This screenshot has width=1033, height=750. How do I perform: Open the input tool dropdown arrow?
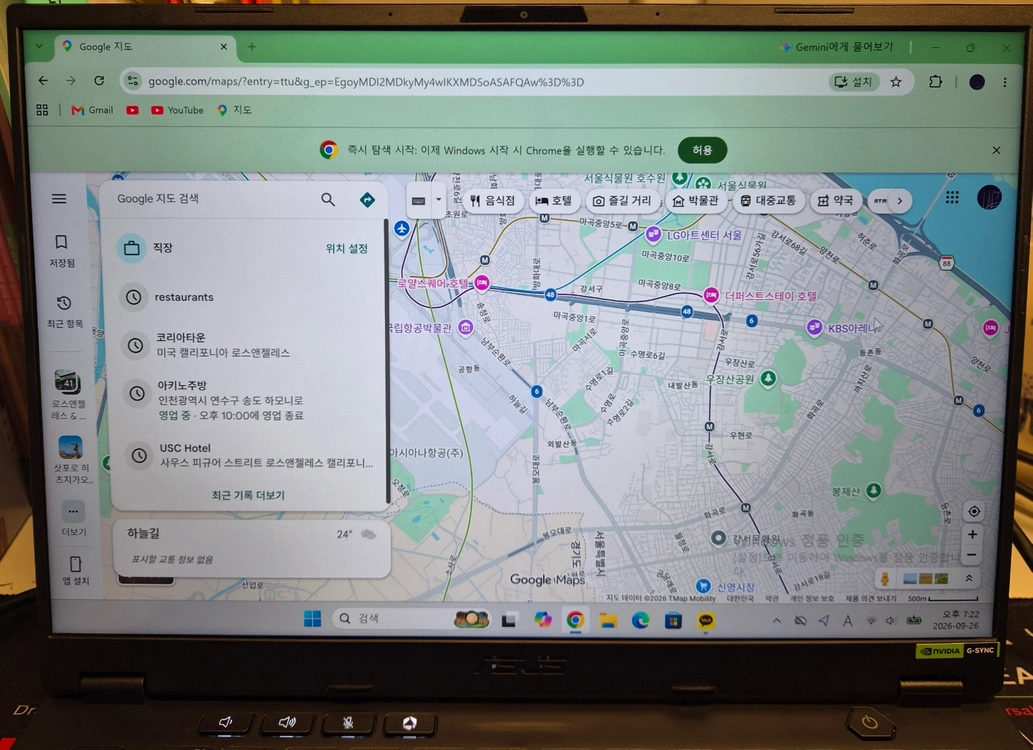pyautogui.click(x=439, y=199)
